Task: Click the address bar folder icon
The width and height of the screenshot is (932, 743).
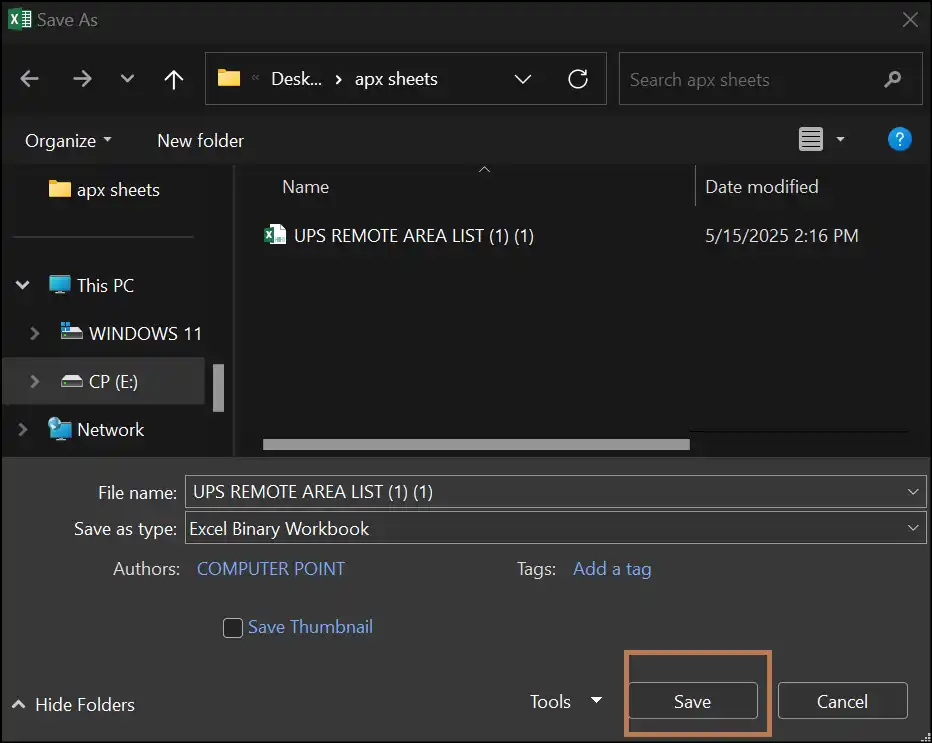Action: [x=229, y=78]
